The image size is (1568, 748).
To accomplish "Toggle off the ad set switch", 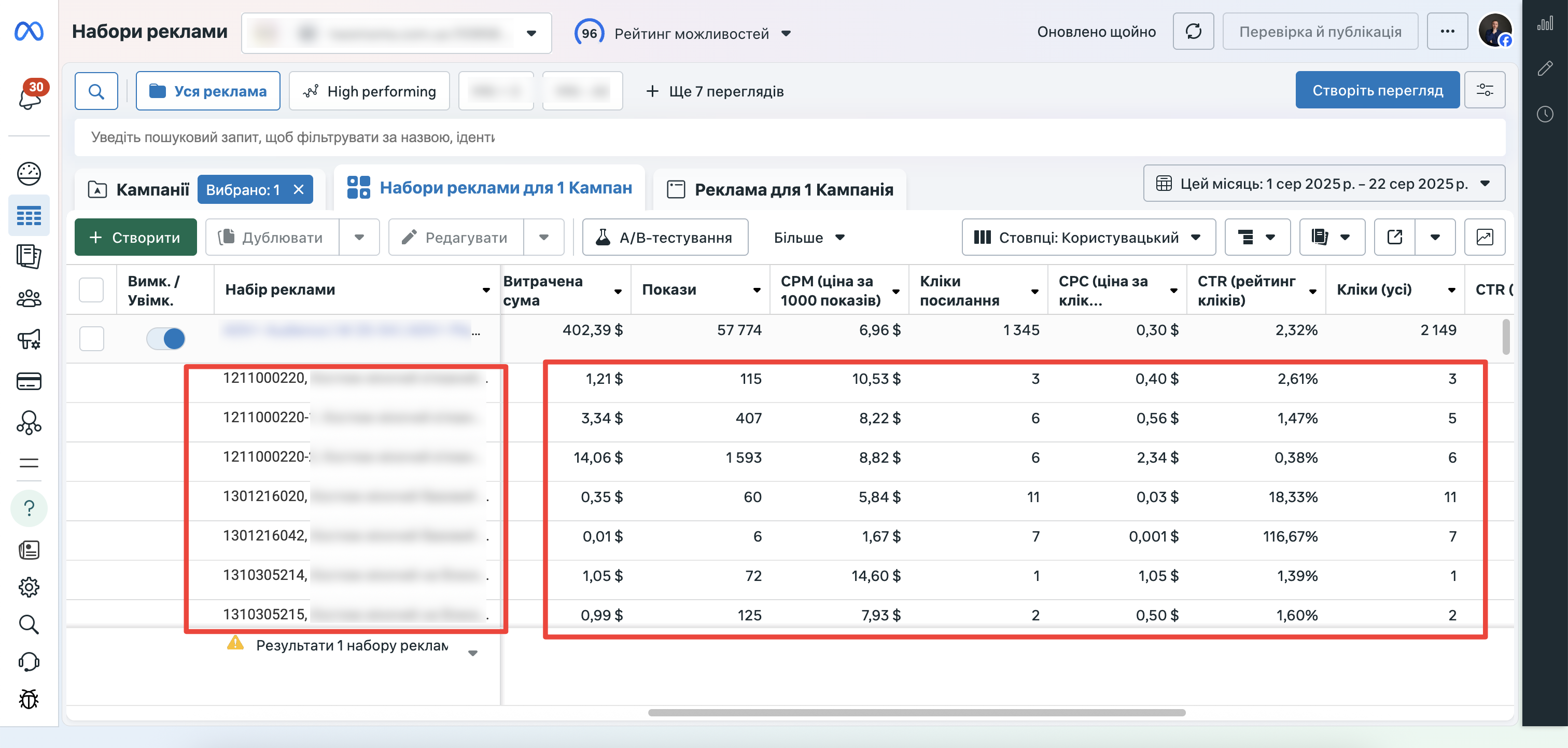I will pyautogui.click(x=165, y=338).
